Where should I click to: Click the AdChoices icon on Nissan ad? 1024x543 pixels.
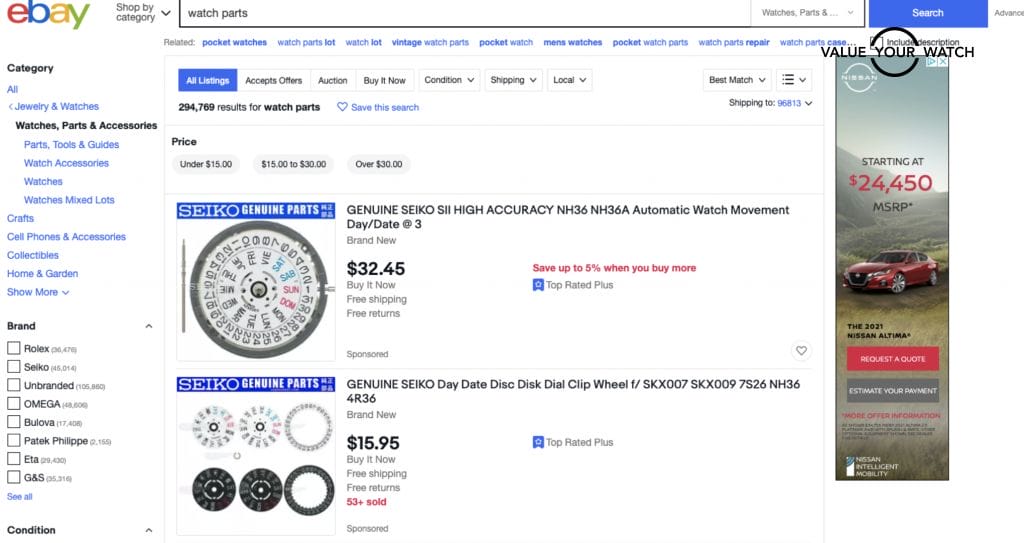[931, 62]
